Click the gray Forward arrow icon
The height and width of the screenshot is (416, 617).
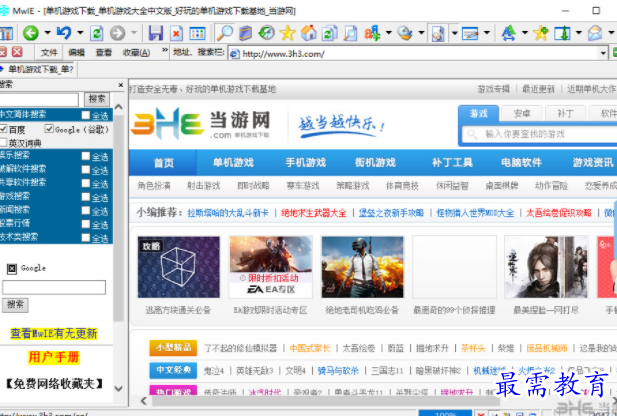coord(117,33)
